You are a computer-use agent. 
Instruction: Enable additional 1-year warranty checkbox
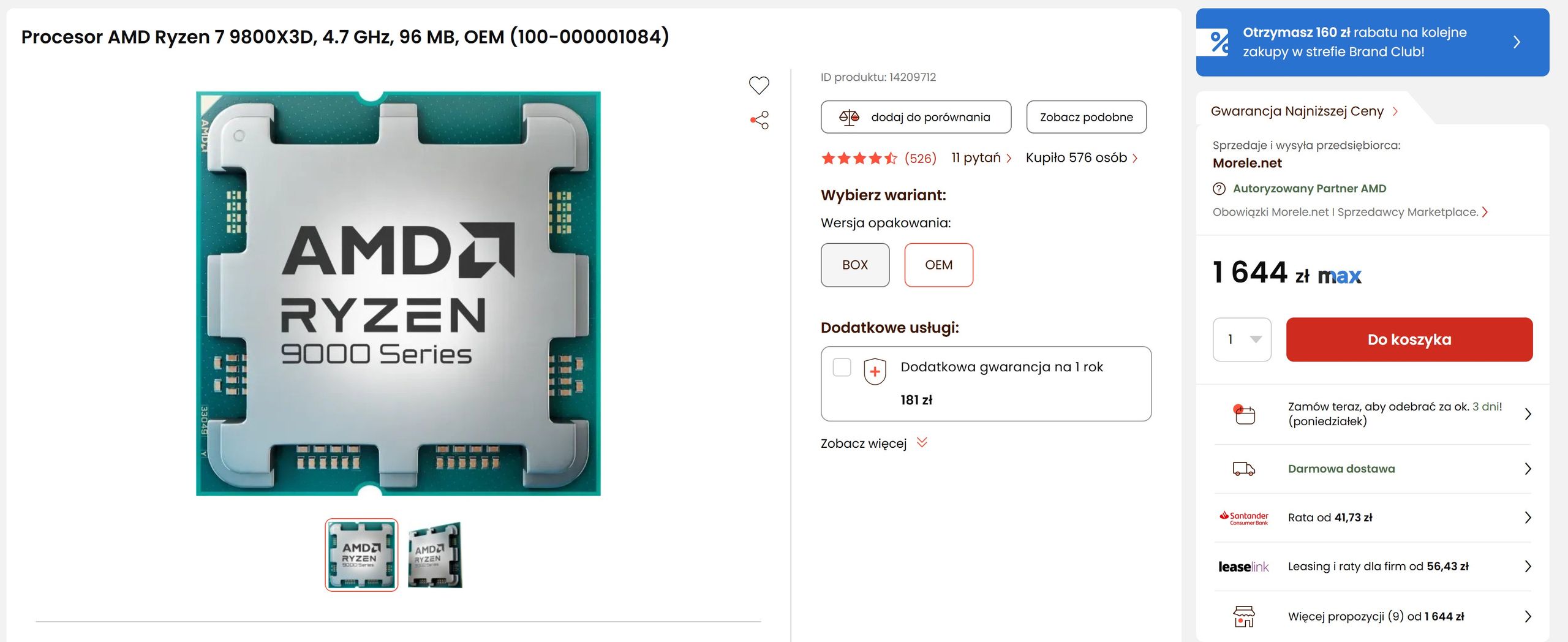[842, 367]
